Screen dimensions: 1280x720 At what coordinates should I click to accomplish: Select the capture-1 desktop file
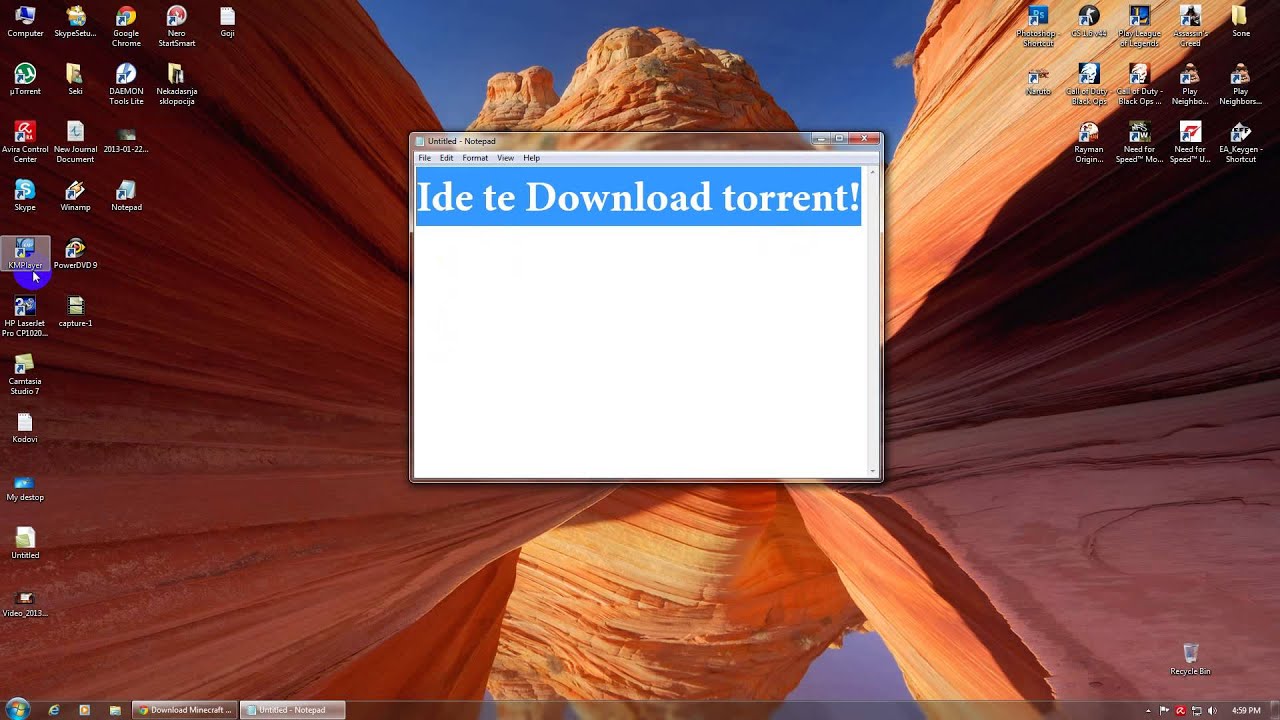[x=75, y=312]
